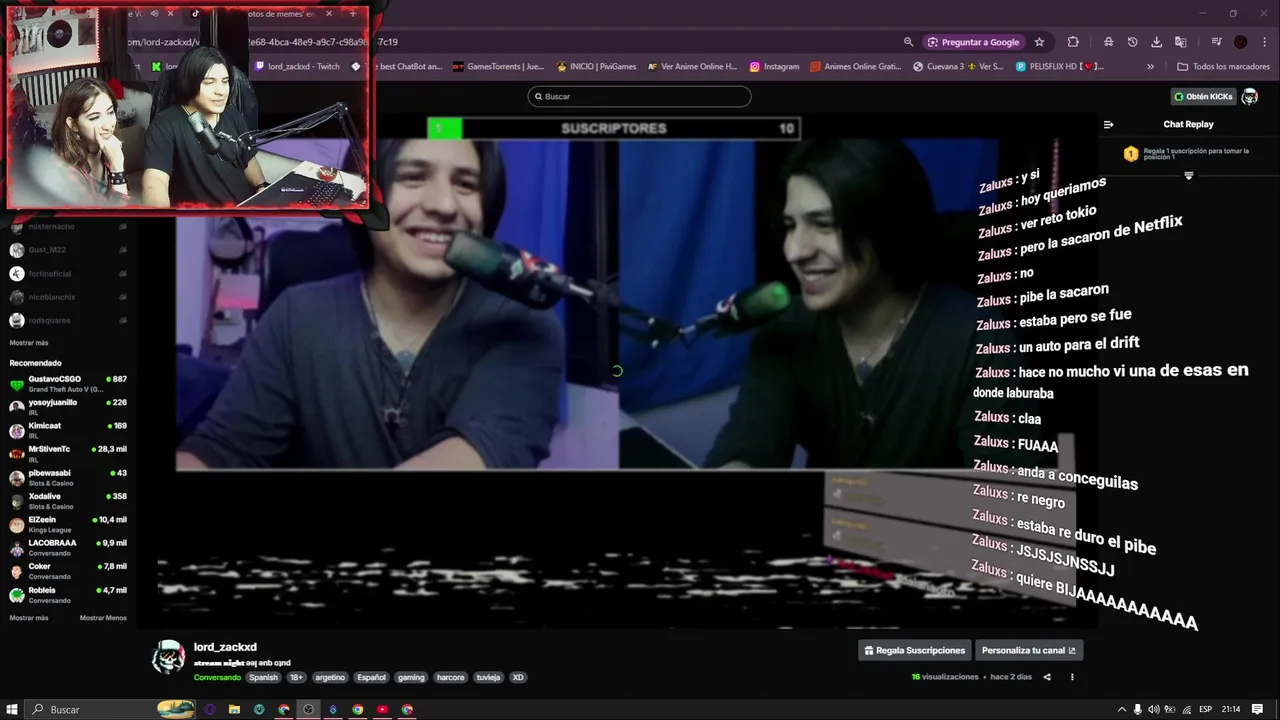Screen dimensions: 1280x720
Task: Collapse the Chat Replay panel icon
Action: pyautogui.click(x=1108, y=125)
